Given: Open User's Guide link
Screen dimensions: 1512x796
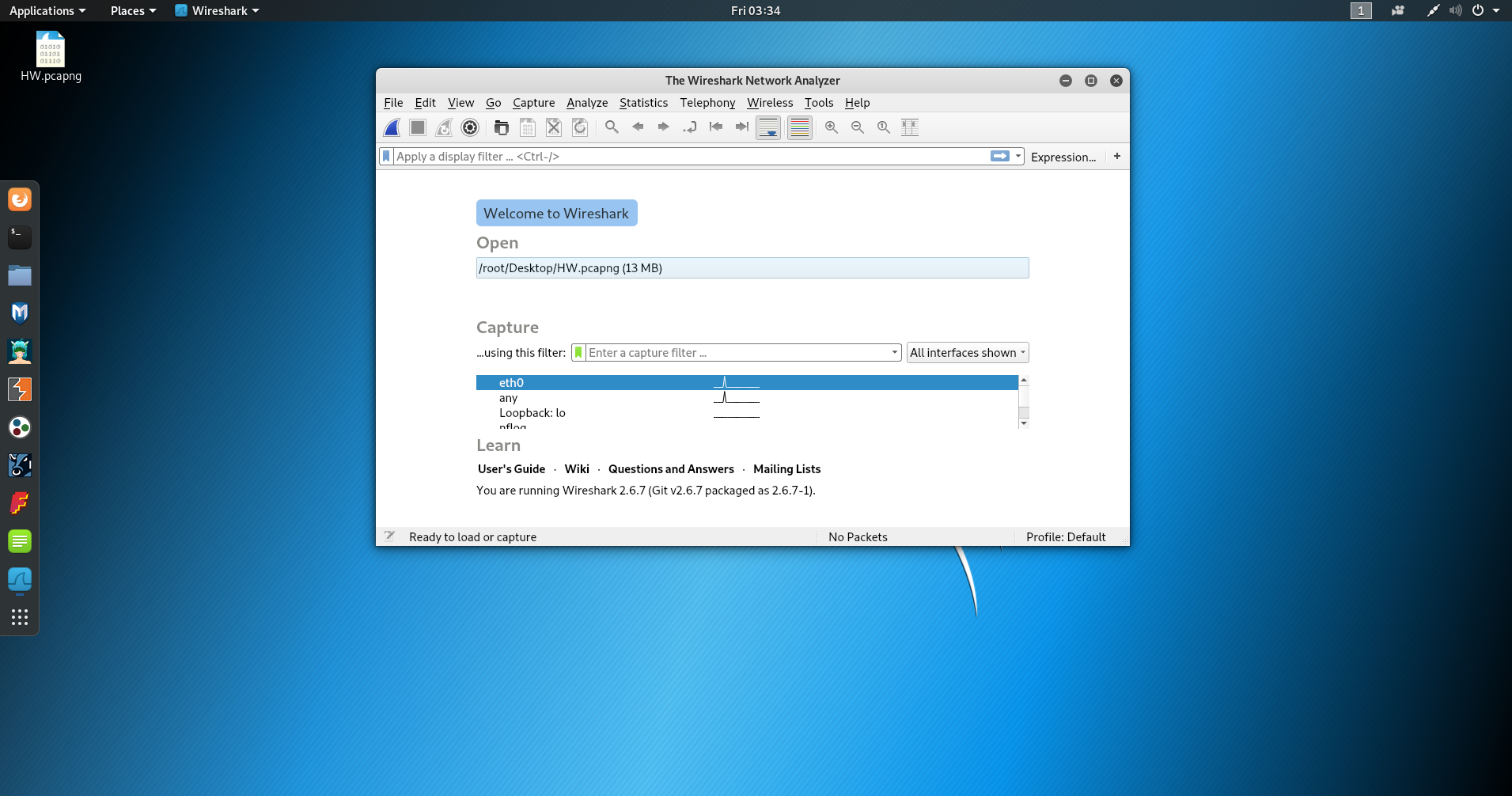Looking at the screenshot, I should pyautogui.click(x=511, y=469).
